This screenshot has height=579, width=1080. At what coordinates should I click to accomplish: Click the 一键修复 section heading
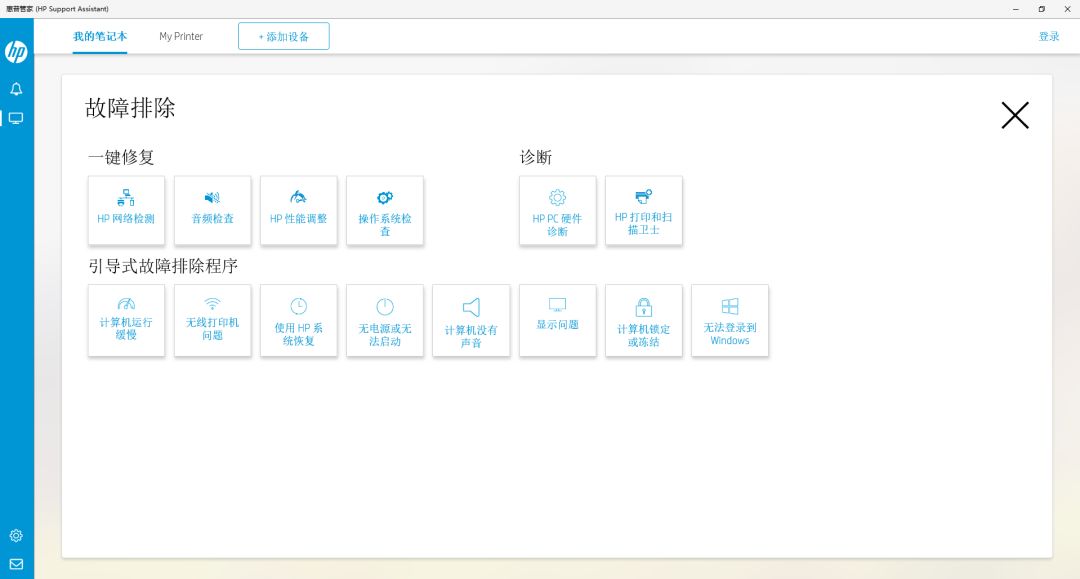(121, 157)
